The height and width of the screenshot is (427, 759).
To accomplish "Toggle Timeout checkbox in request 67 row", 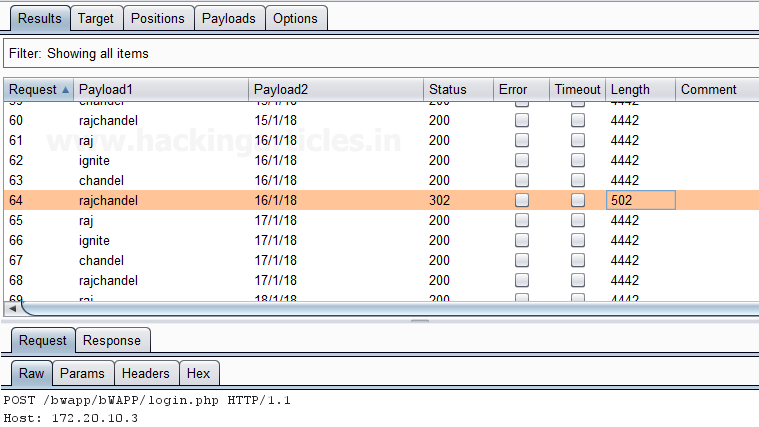I will click(578, 260).
